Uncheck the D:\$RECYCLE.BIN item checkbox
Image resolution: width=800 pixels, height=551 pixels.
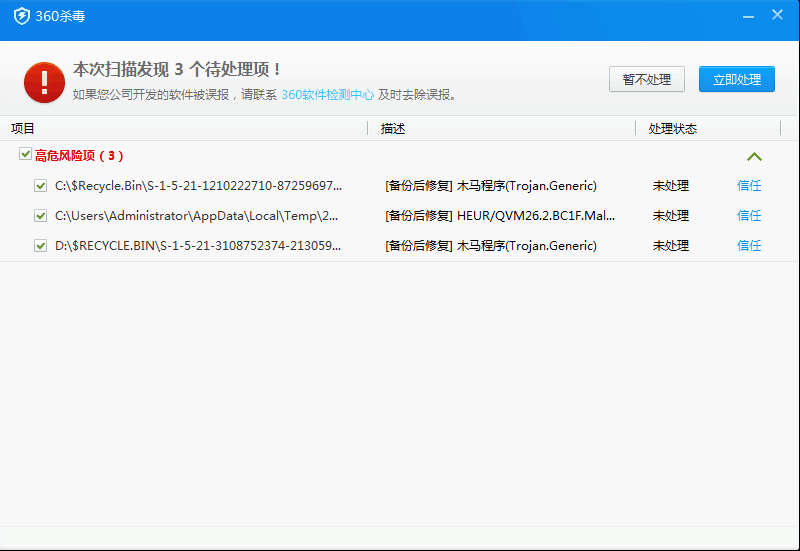click(40, 246)
